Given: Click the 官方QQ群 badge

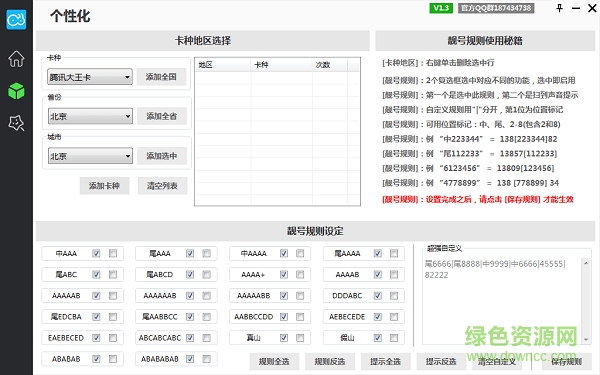Looking at the screenshot, I should click(496, 8).
